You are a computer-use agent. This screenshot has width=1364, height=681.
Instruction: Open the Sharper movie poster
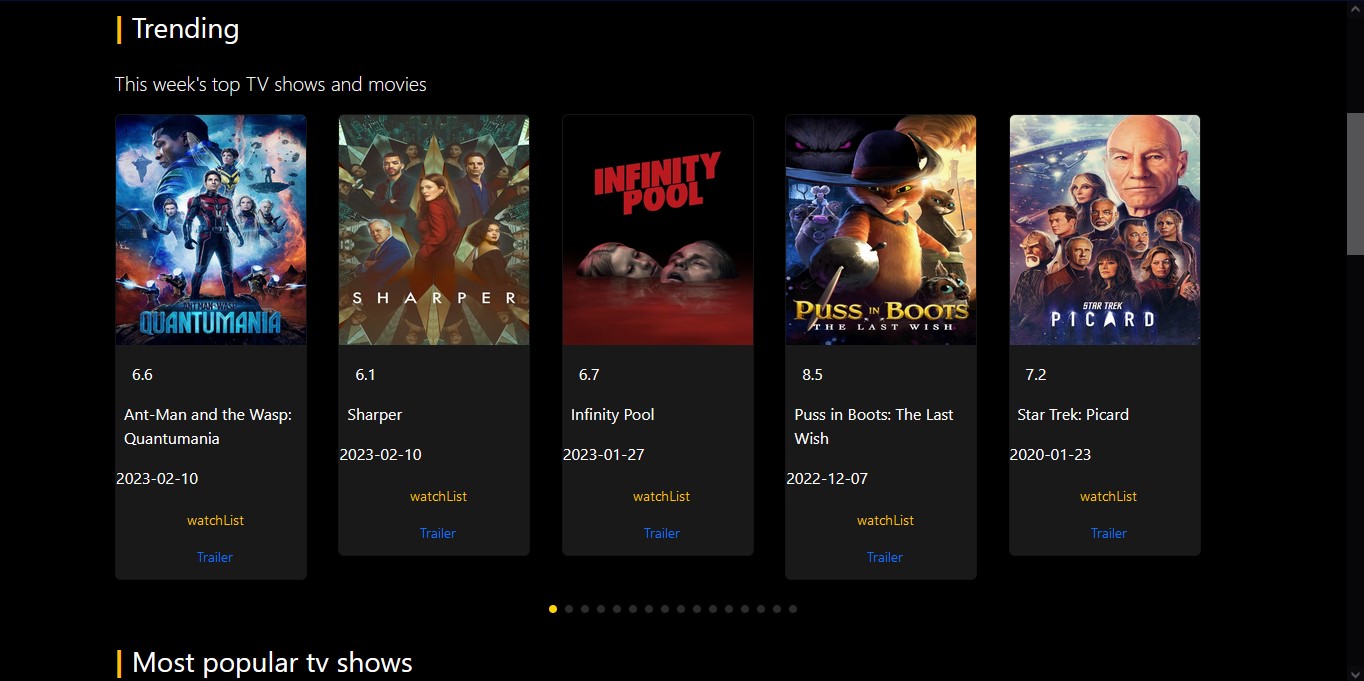tap(434, 230)
